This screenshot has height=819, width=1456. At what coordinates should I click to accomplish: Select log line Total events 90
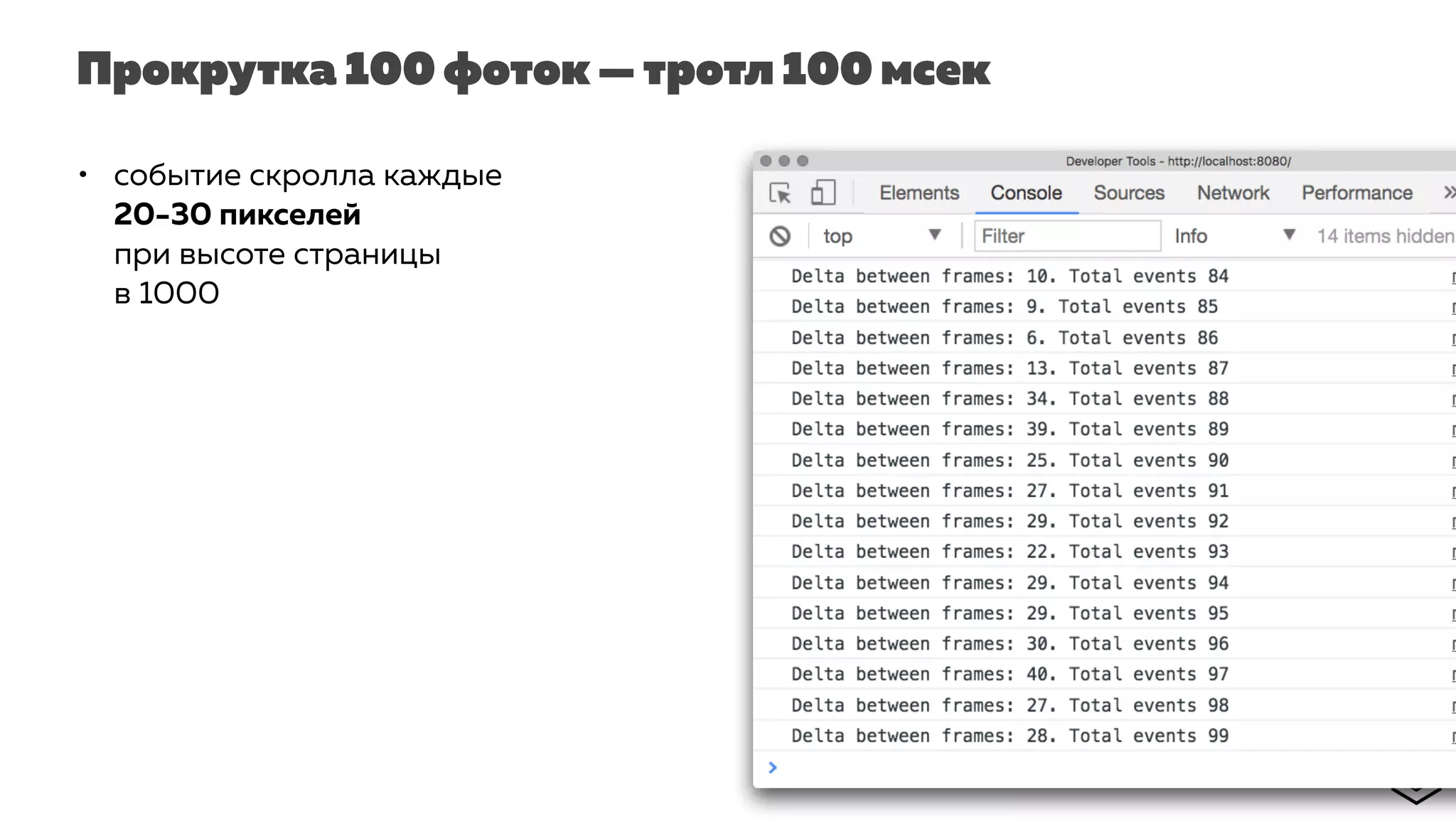1103,460
